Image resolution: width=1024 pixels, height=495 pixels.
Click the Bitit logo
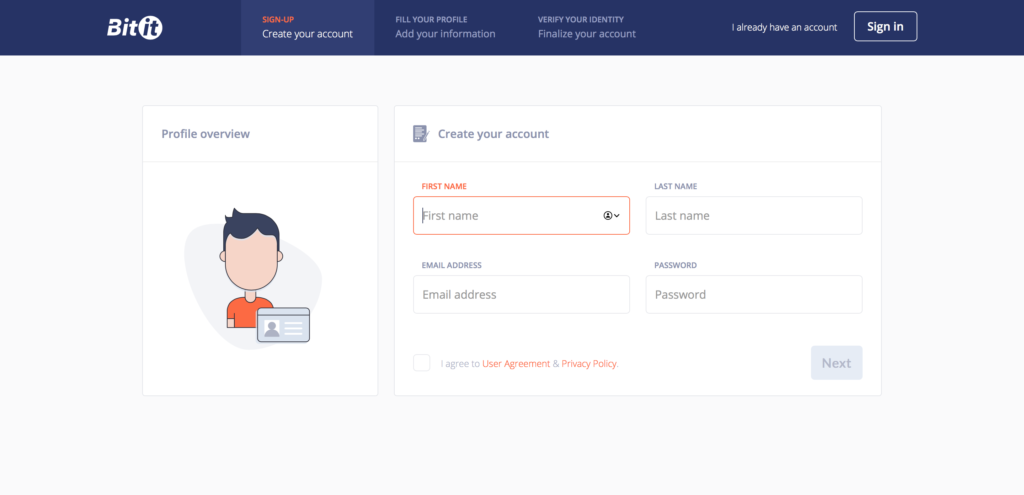[x=135, y=27]
